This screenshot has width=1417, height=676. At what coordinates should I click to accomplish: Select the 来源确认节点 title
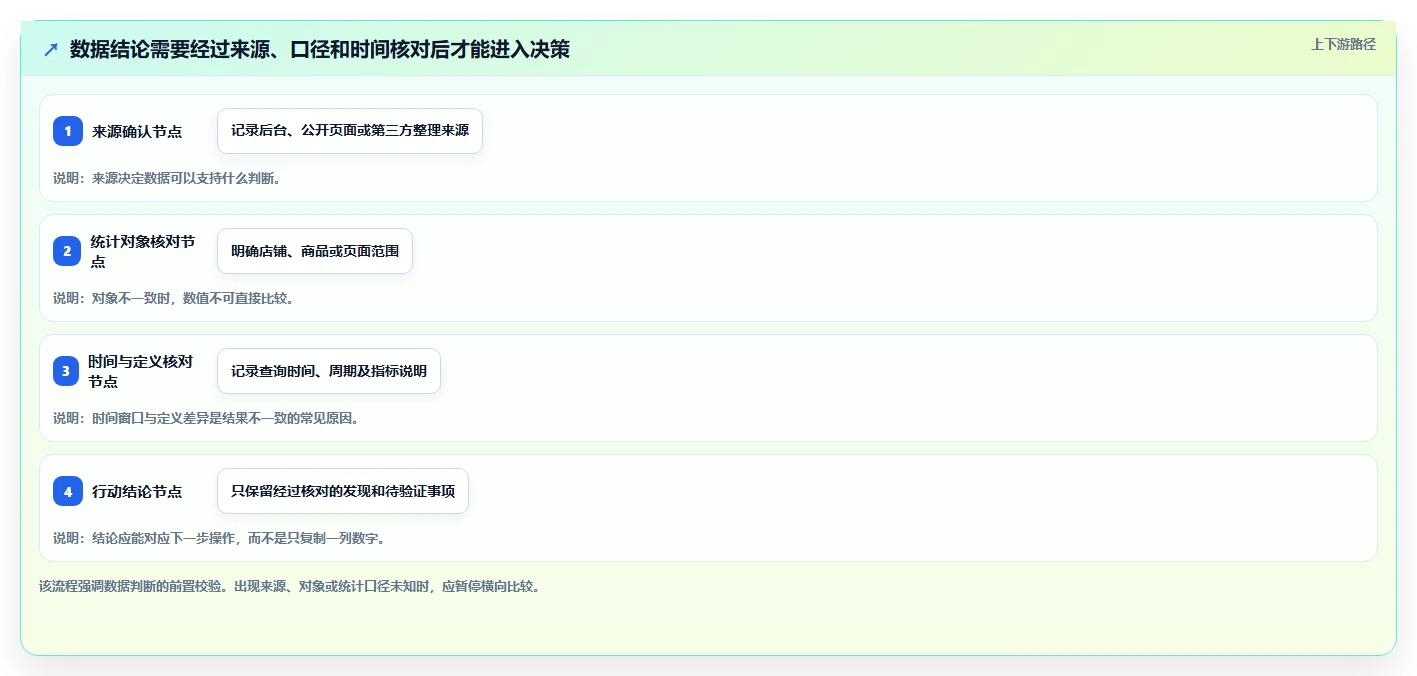[x=137, y=131]
